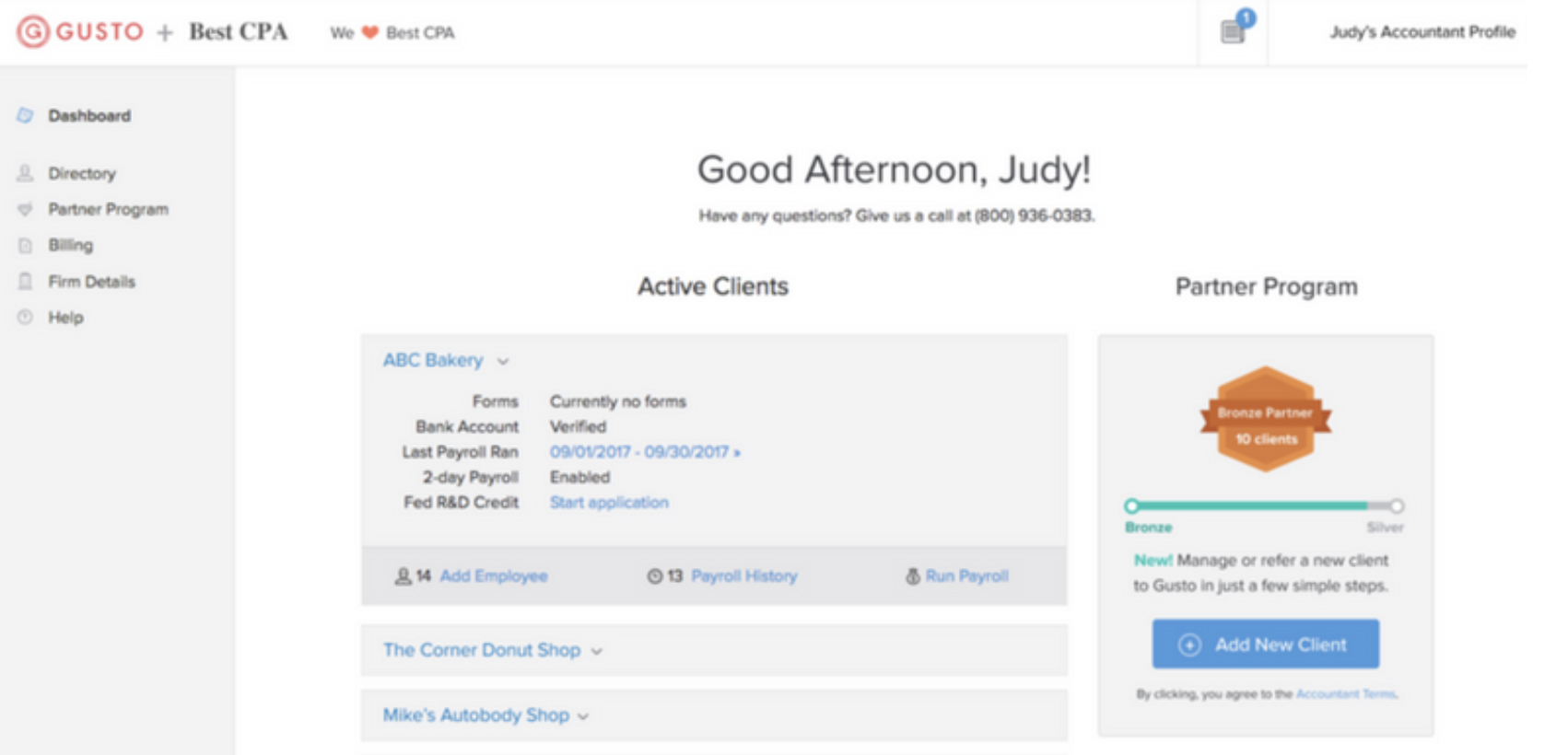This screenshot has width=1568, height=755.
Task: Open Directory in the sidebar
Action: (x=82, y=173)
